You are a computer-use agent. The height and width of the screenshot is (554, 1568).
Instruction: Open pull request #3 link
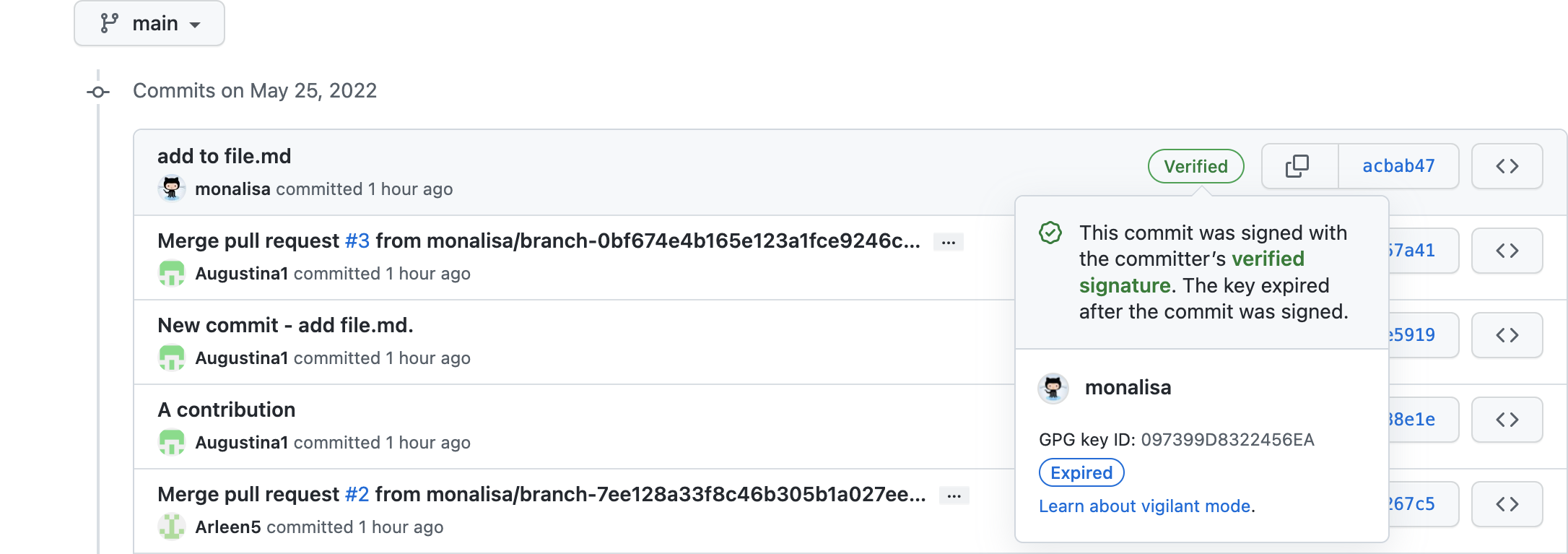coord(358,241)
